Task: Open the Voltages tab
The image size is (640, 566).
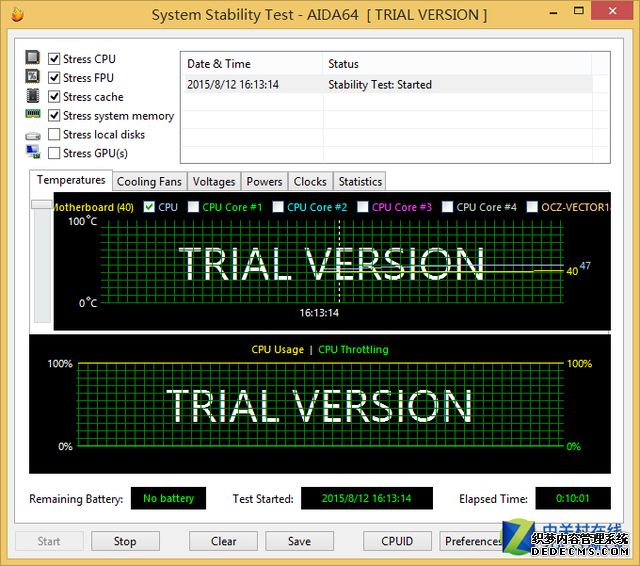Action: coord(214,182)
